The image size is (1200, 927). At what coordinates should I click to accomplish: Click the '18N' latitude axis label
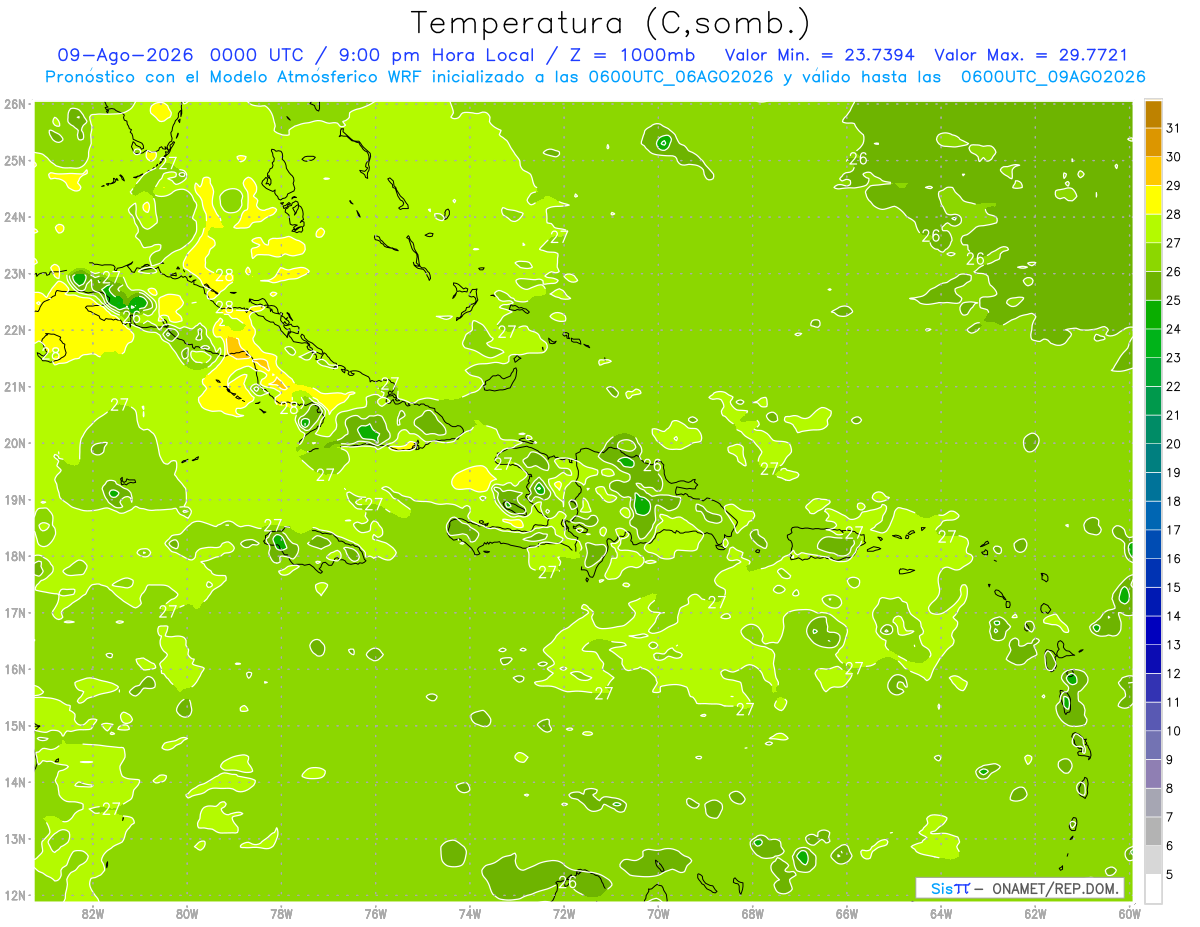pos(15,556)
